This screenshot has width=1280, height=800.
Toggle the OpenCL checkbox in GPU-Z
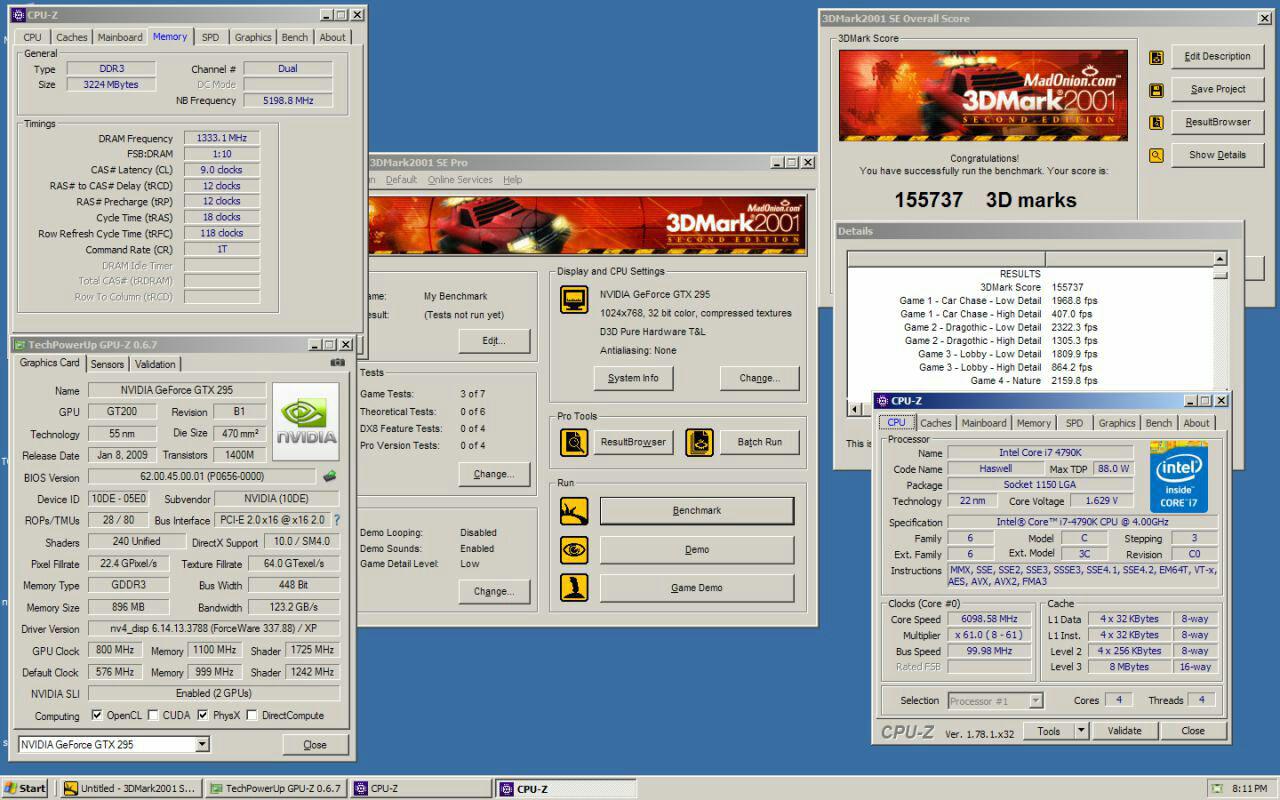pyautogui.click(x=96, y=715)
